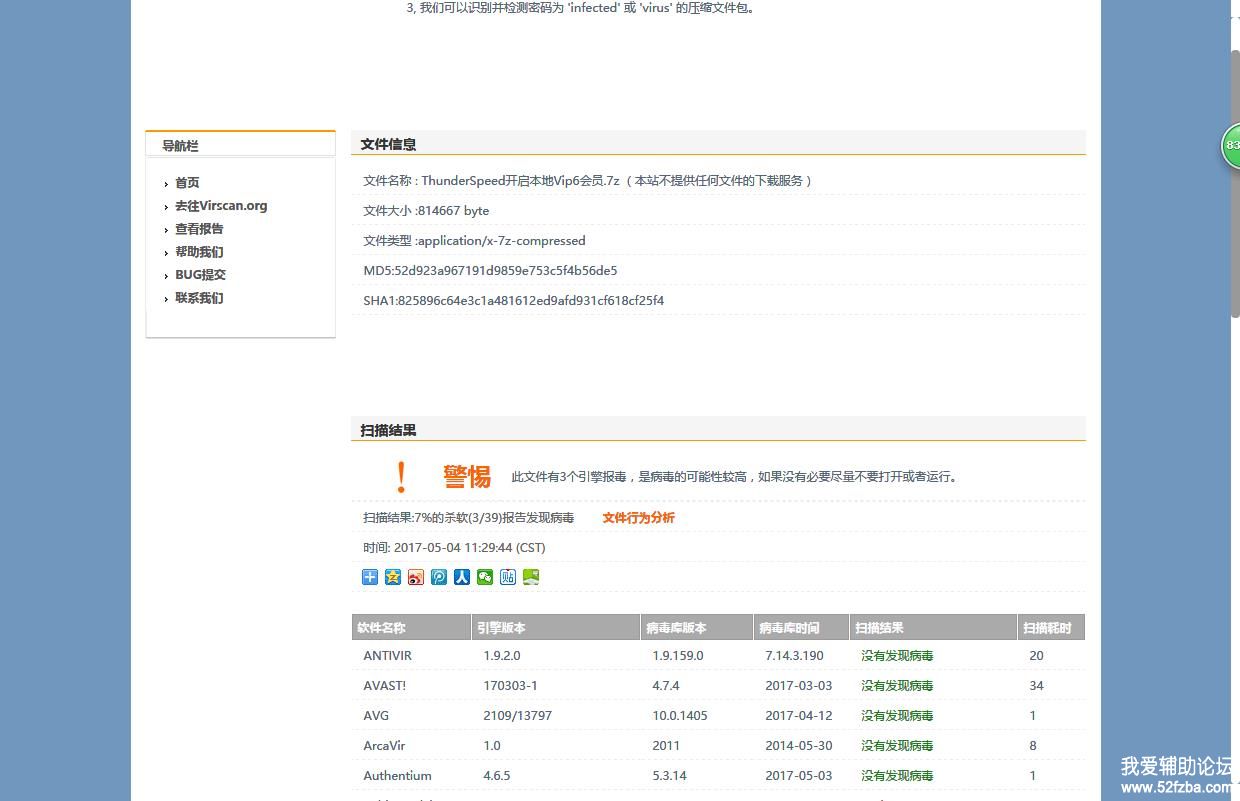Screen dimensions: 1240x801
Task: Go to 首页 in the navigation bar
Action: (187, 183)
